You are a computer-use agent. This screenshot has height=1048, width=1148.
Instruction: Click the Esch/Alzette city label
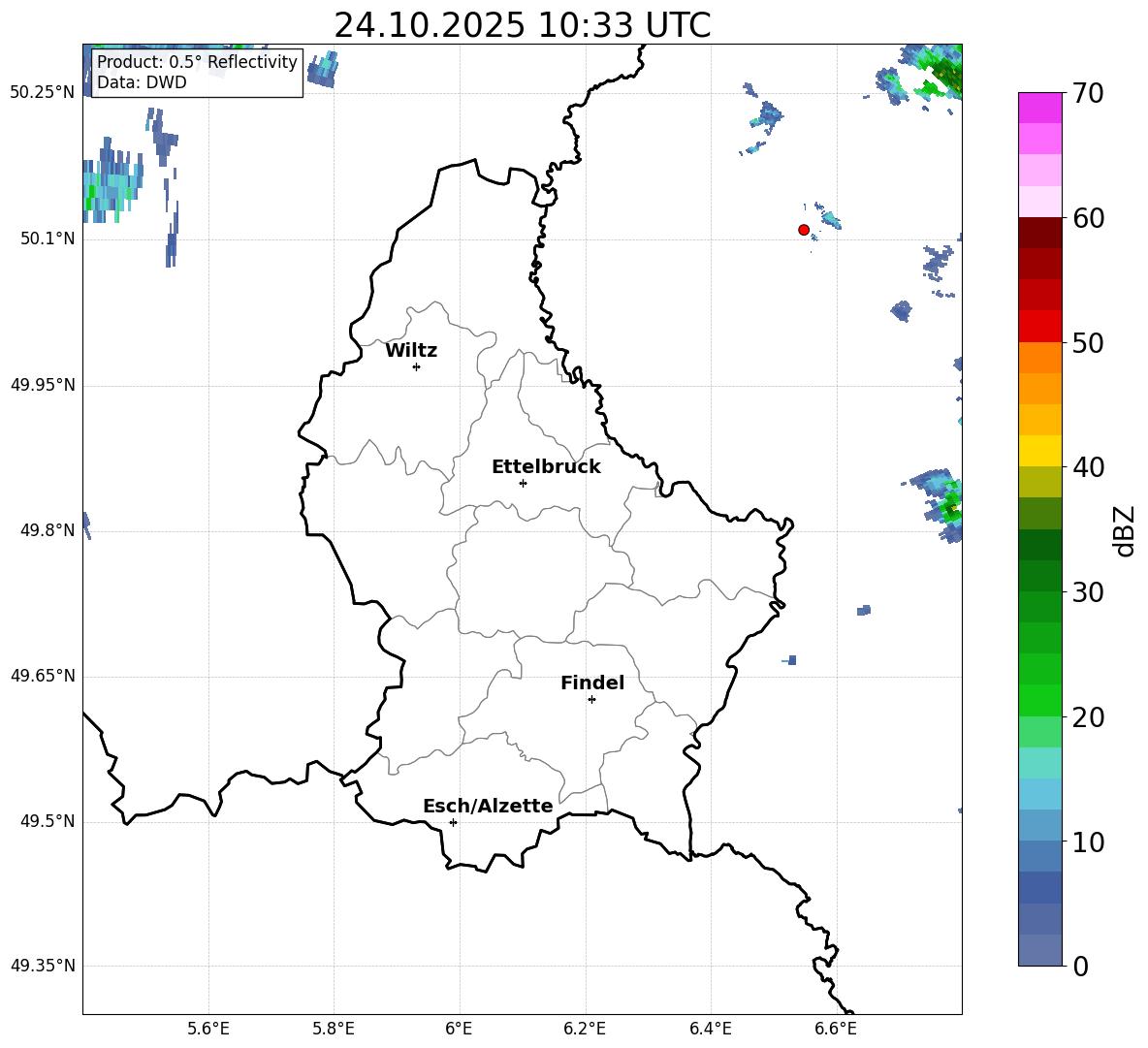pyautogui.click(x=488, y=807)
